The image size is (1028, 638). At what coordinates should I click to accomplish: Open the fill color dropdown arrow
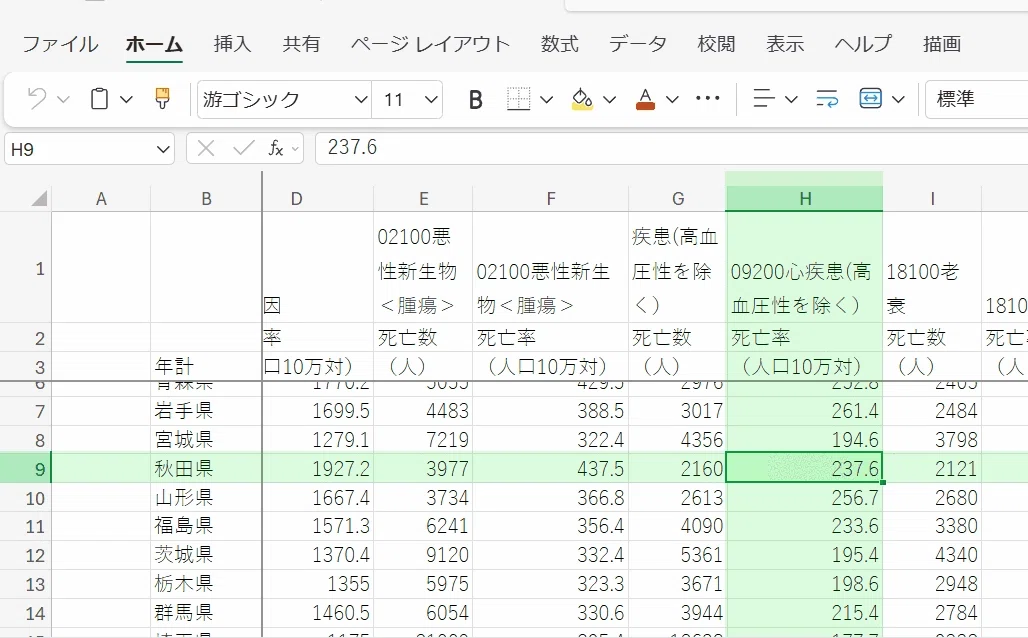point(610,100)
